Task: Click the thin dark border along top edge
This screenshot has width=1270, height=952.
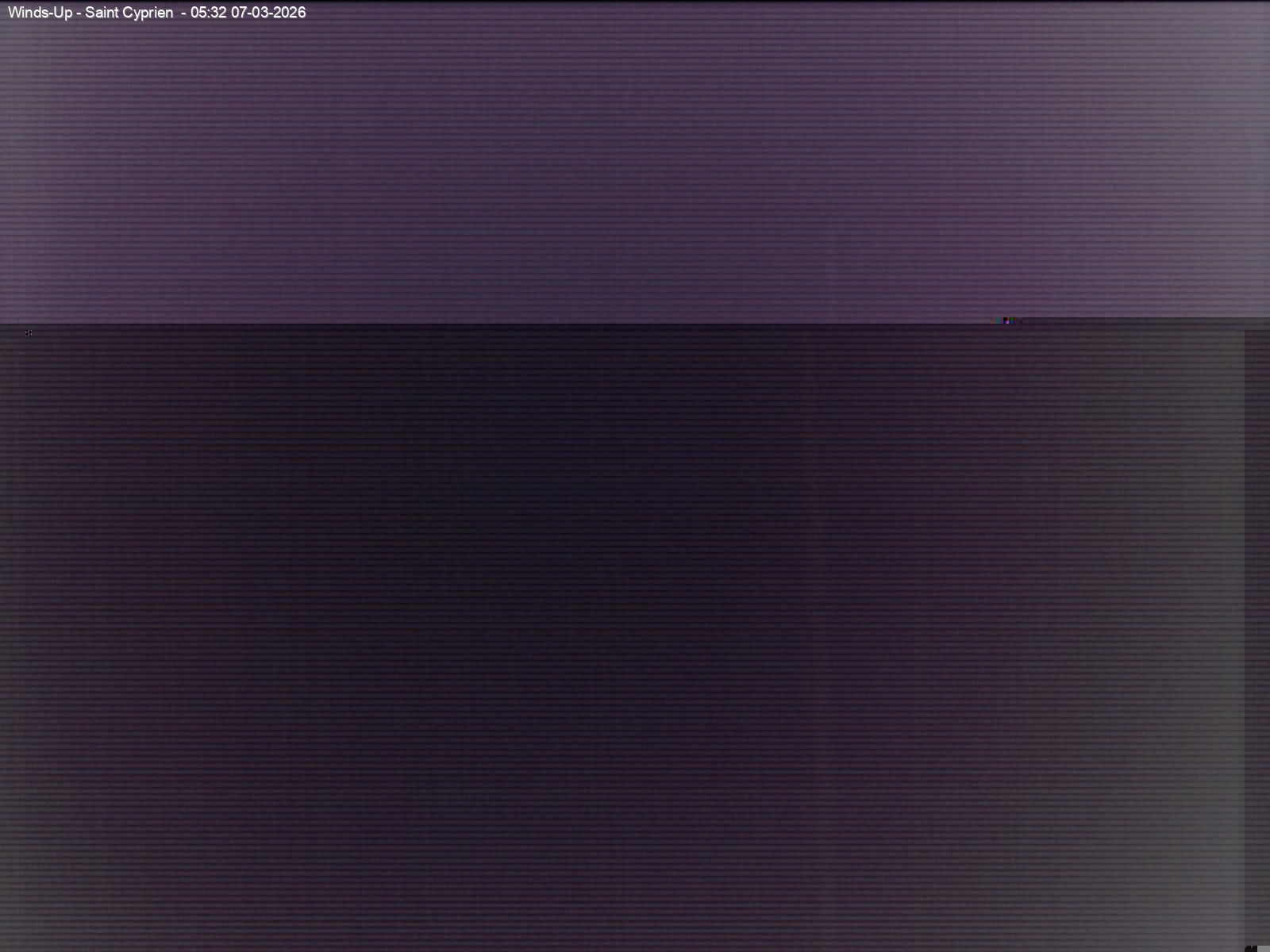Action: (635, 2)
